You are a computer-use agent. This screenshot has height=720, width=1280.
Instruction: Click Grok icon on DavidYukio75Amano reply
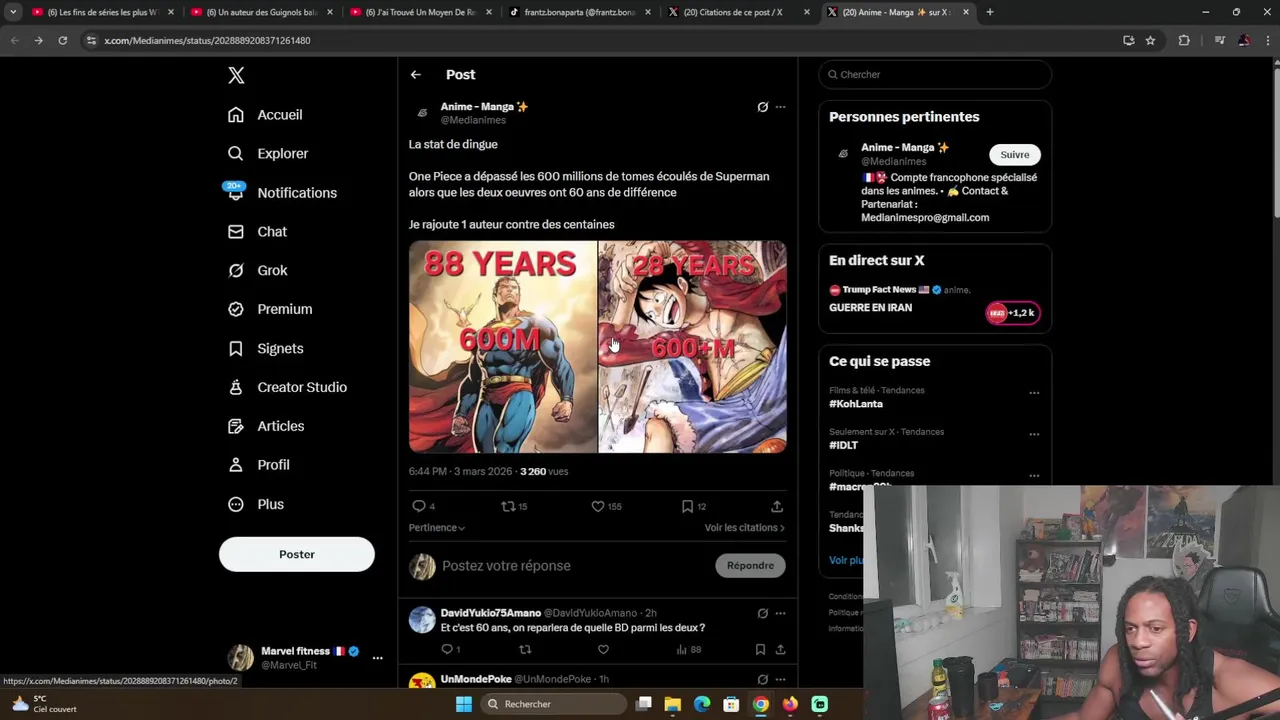(762, 613)
